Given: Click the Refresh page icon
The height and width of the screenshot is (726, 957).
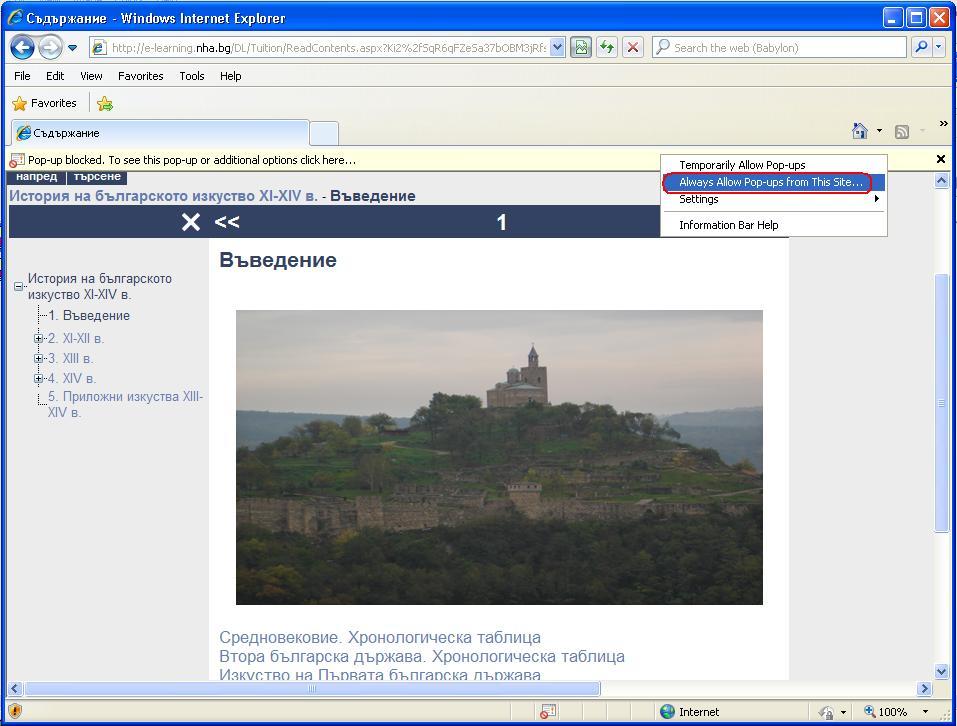Looking at the screenshot, I should coord(606,47).
